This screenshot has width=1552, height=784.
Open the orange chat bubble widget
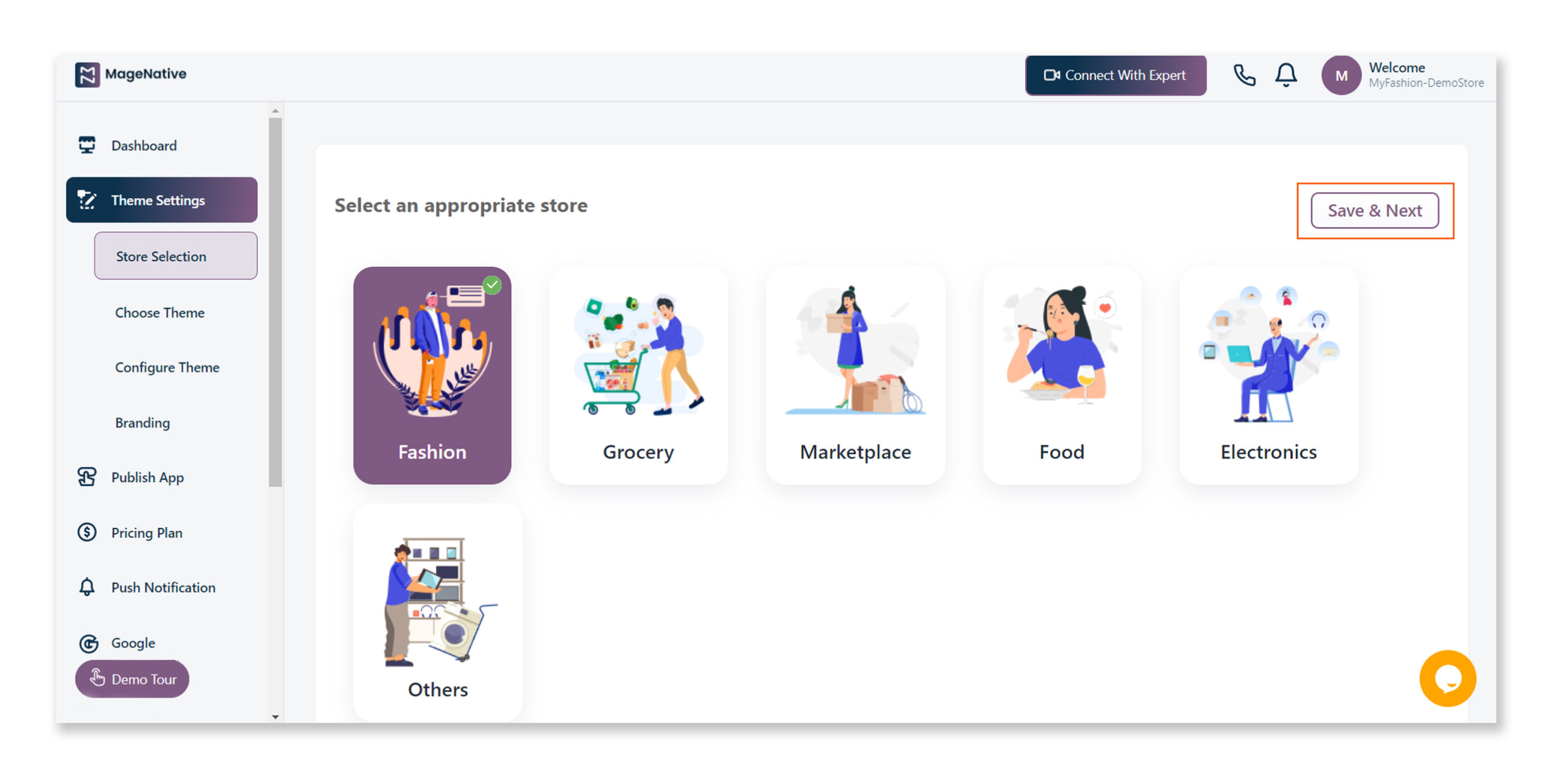[x=1447, y=679]
